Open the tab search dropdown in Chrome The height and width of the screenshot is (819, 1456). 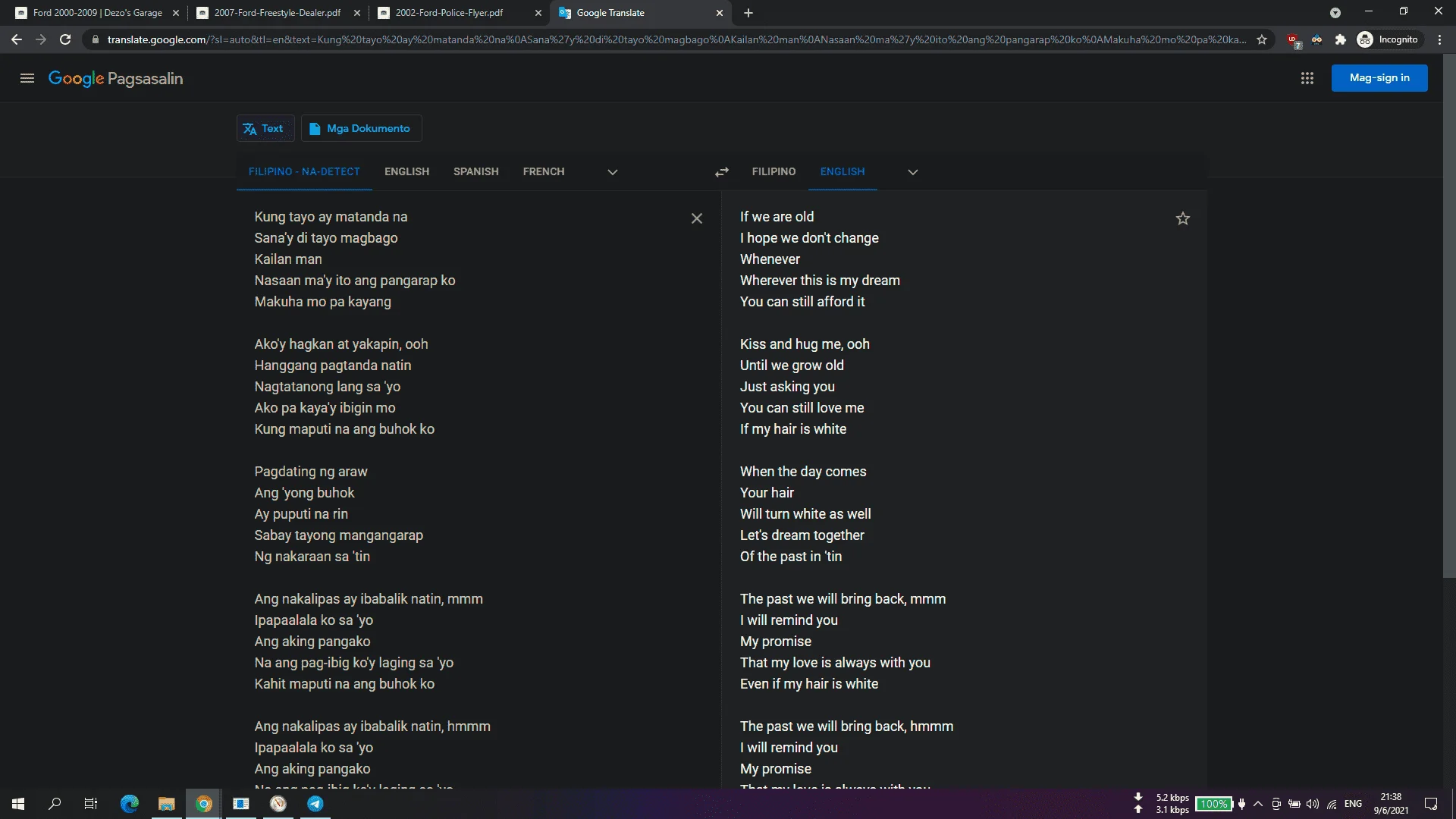pyautogui.click(x=1335, y=13)
